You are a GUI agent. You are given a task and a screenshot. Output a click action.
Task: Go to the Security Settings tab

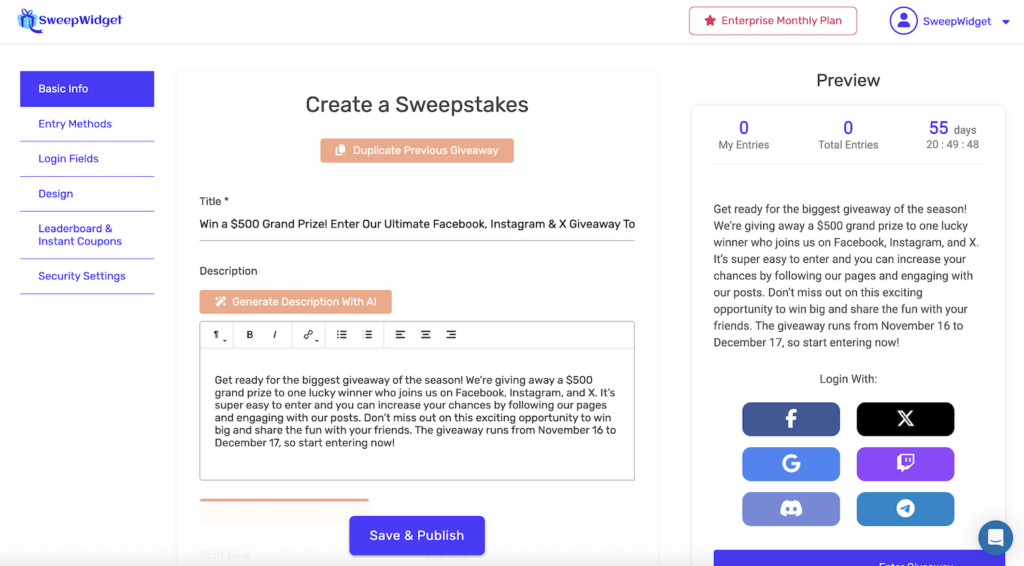pos(82,276)
